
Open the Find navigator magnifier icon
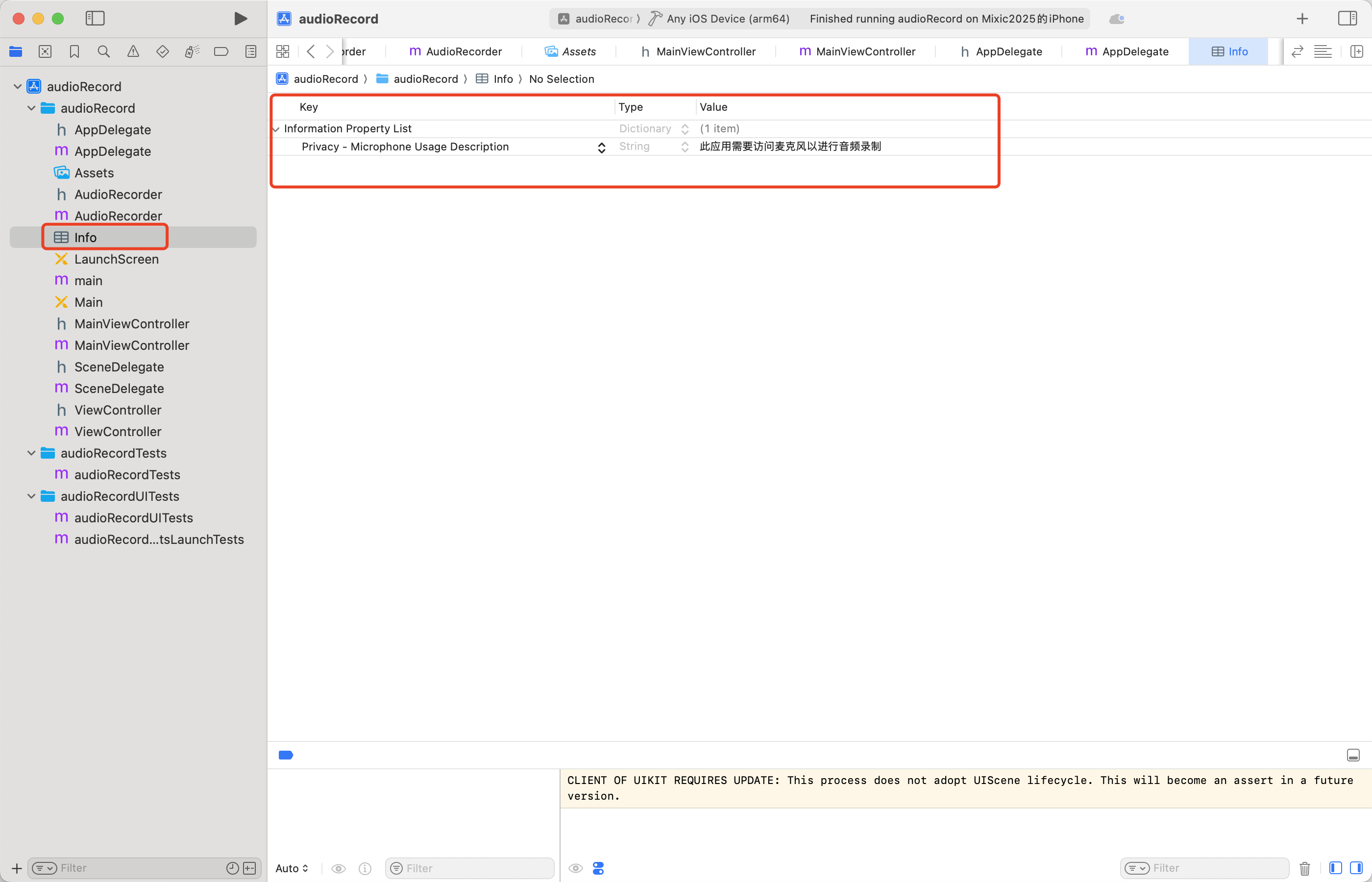tap(104, 51)
